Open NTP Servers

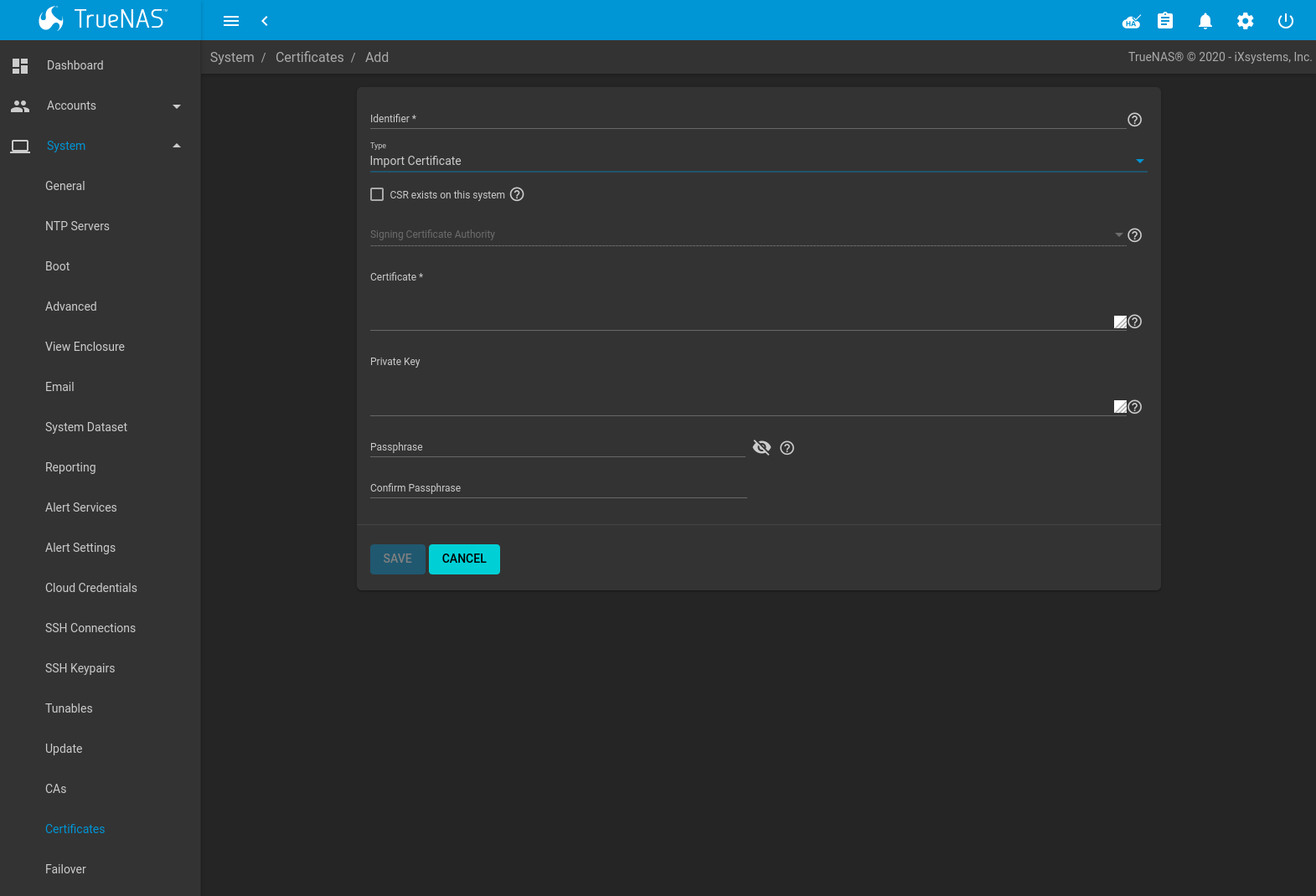tap(77, 226)
